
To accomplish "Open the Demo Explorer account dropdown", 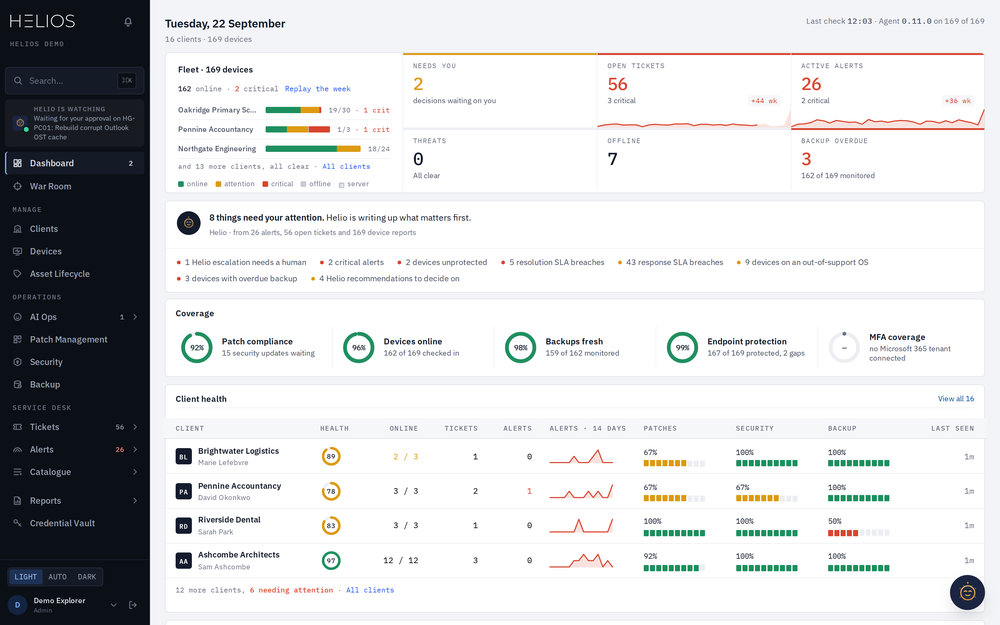I will click(114, 605).
